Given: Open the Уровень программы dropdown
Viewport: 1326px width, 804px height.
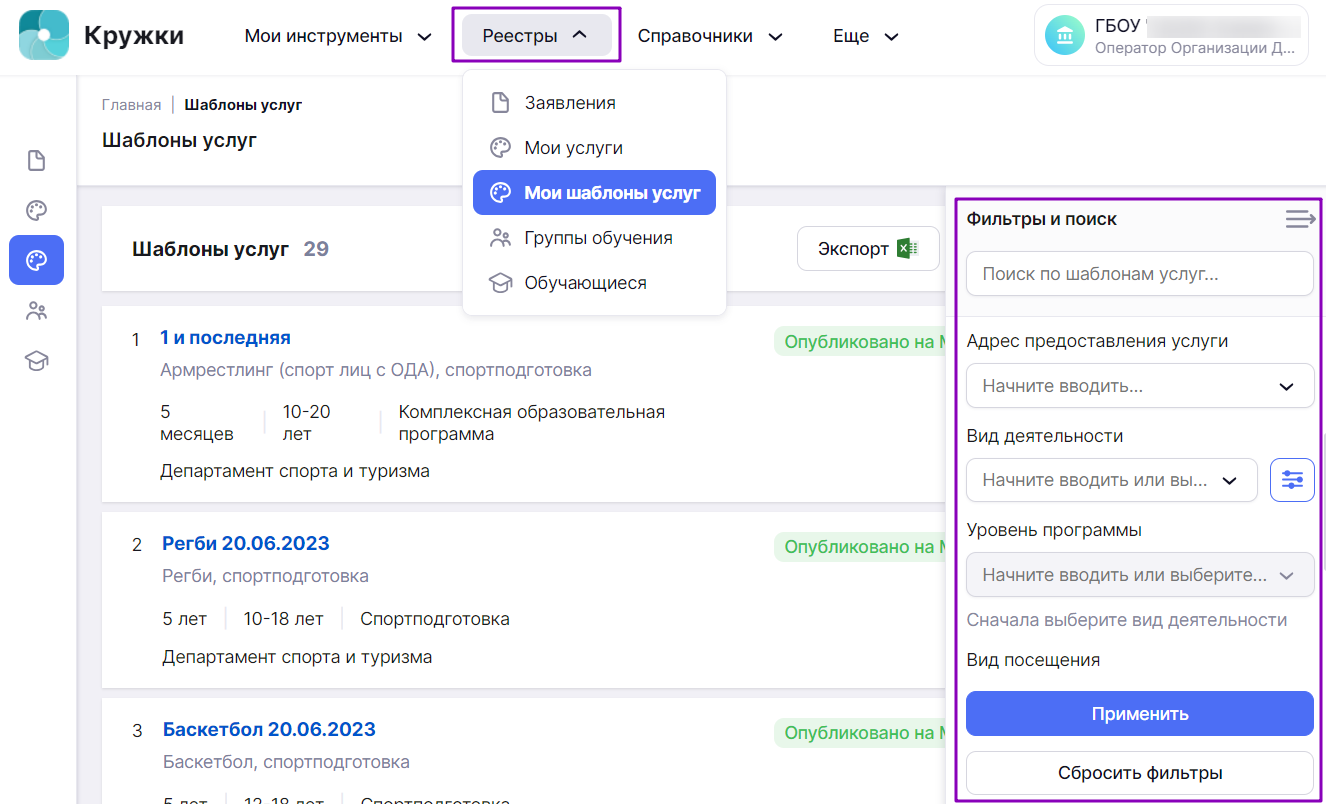Looking at the screenshot, I should click(1140, 575).
